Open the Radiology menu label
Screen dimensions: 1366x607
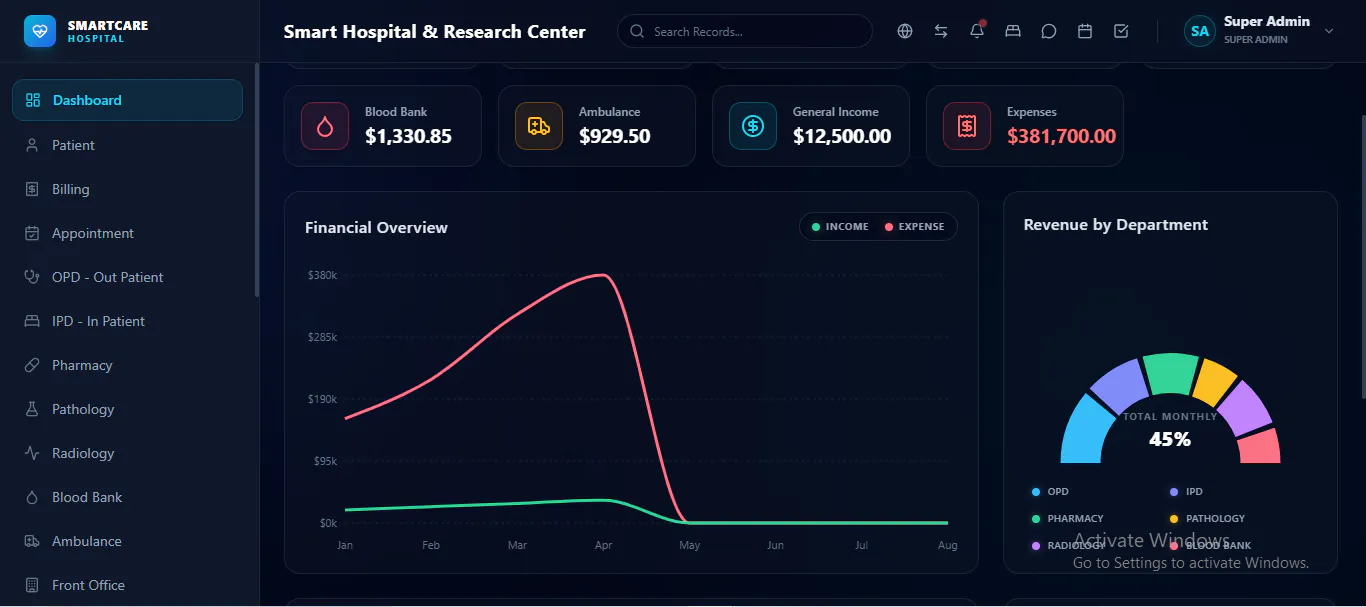point(83,453)
